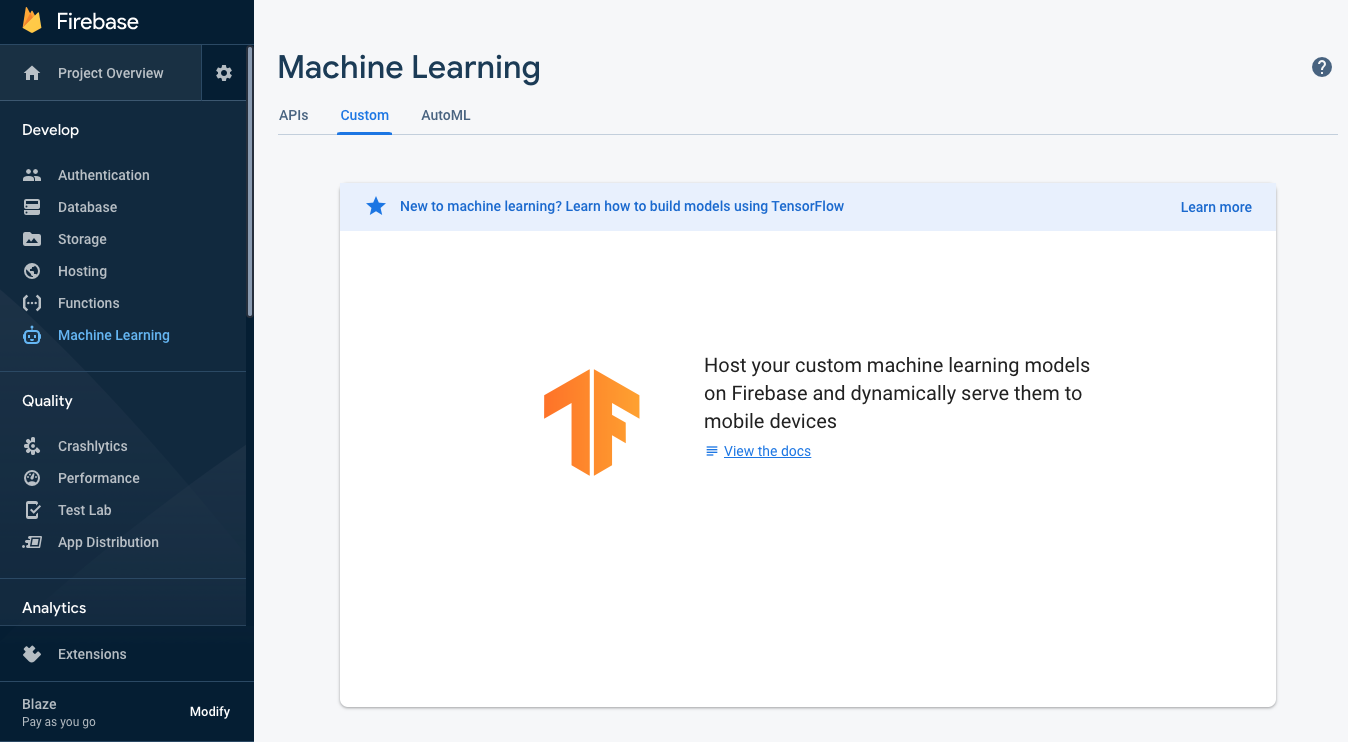Click the Performance gauge icon
The width and height of the screenshot is (1348, 742).
[32, 478]
